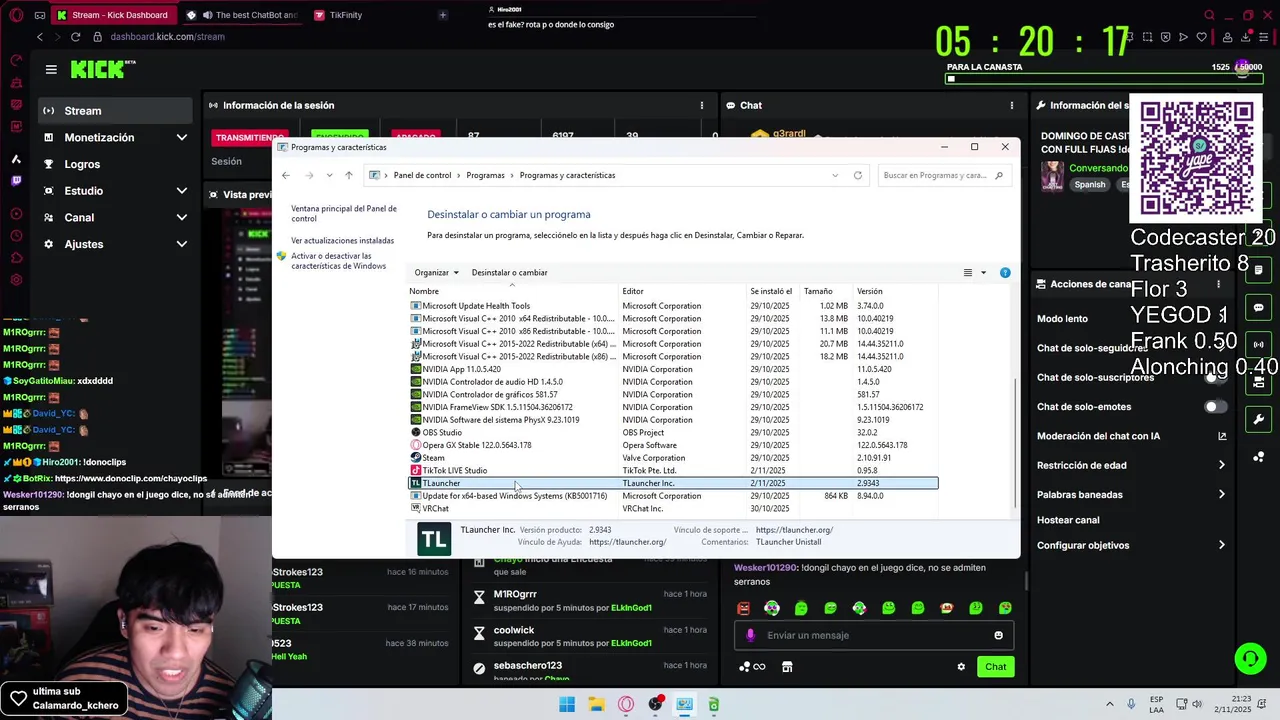This screenshot has width=1280, height=720.
Task: Click the microphone icon in chat input
Action: (x=751, y=635)
